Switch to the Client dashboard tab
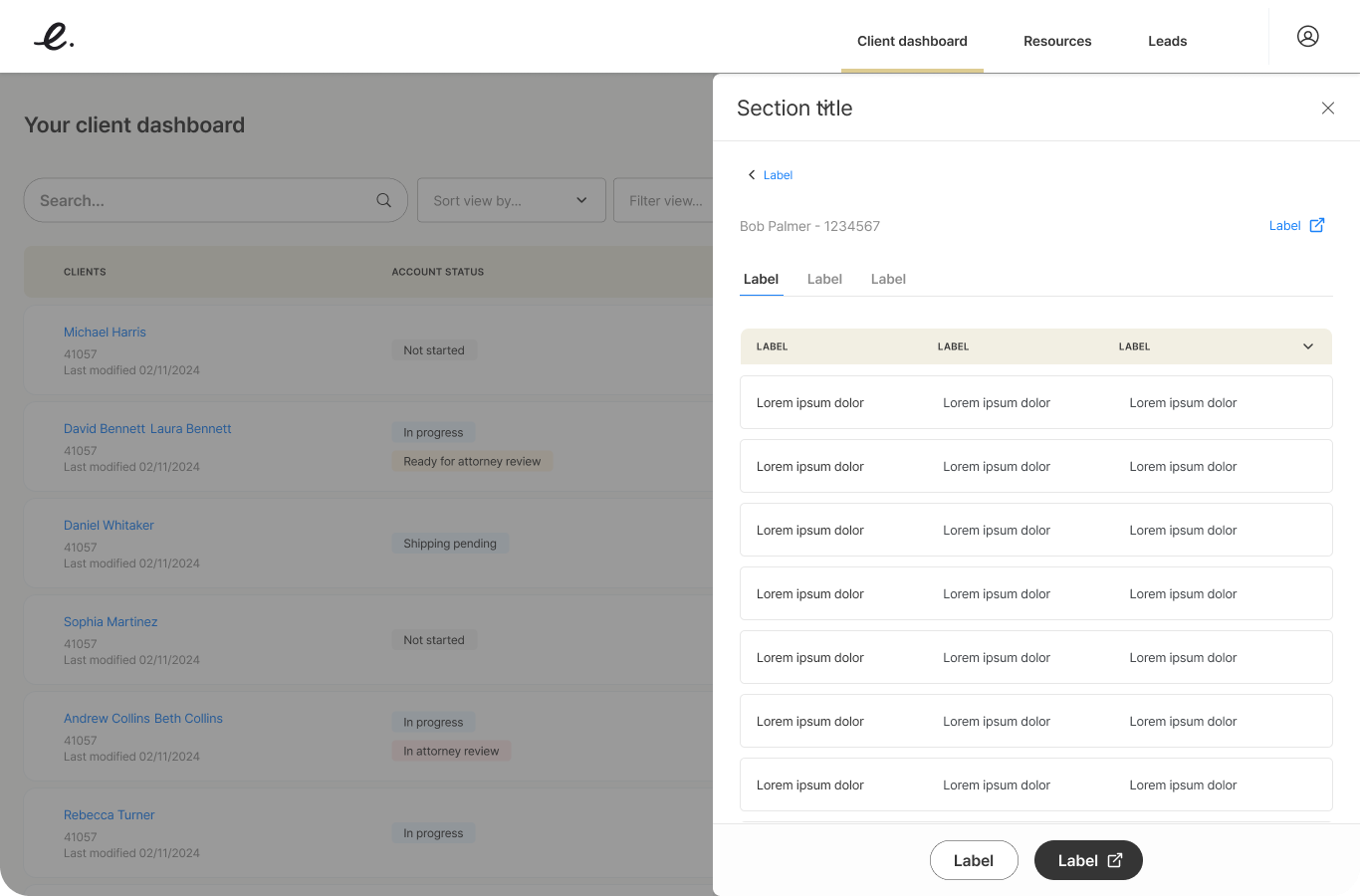Viewport: 1360px width, 896px height. point(912,41)
